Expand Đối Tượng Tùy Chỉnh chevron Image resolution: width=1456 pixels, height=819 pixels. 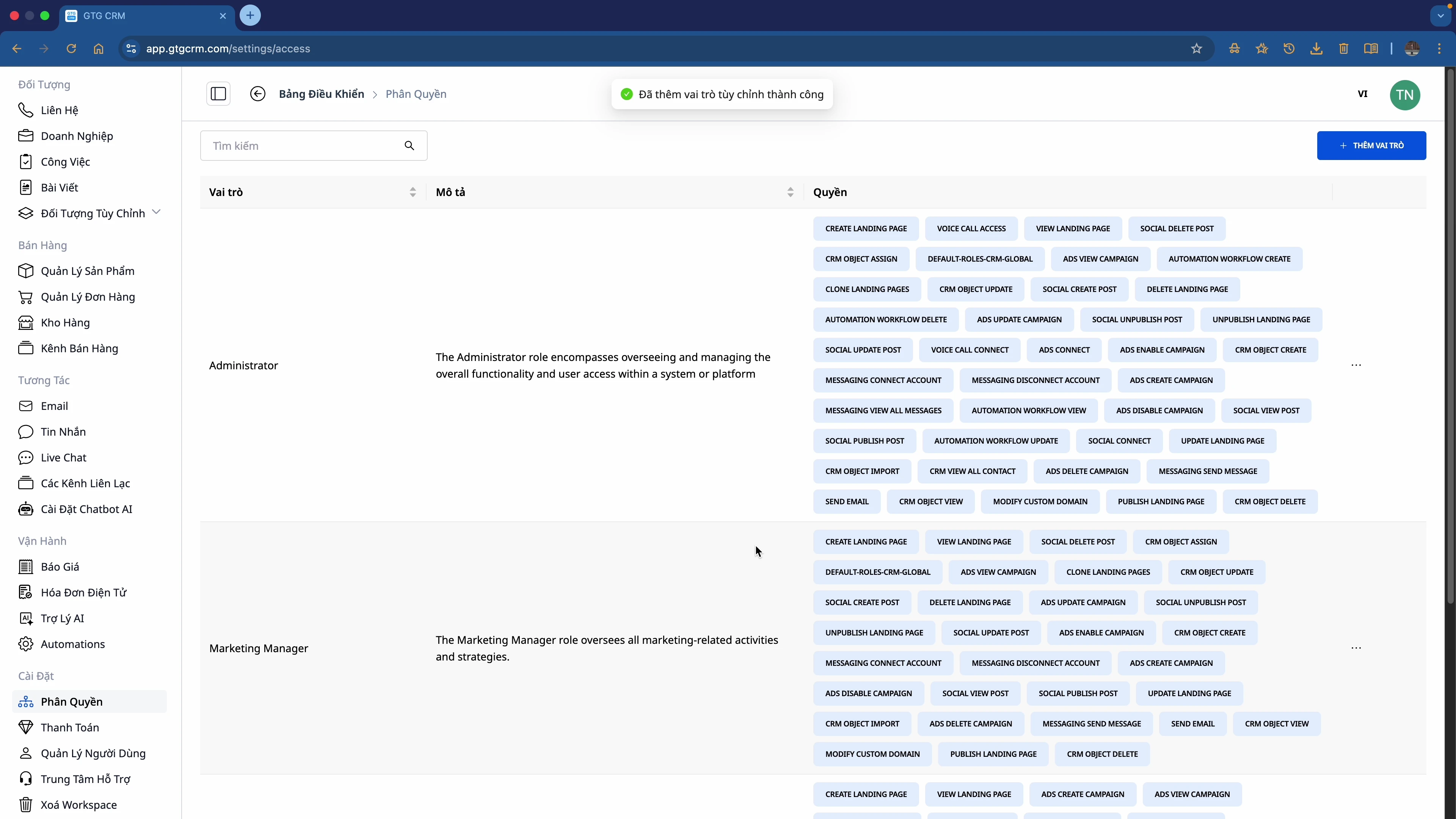coord(157,212)
